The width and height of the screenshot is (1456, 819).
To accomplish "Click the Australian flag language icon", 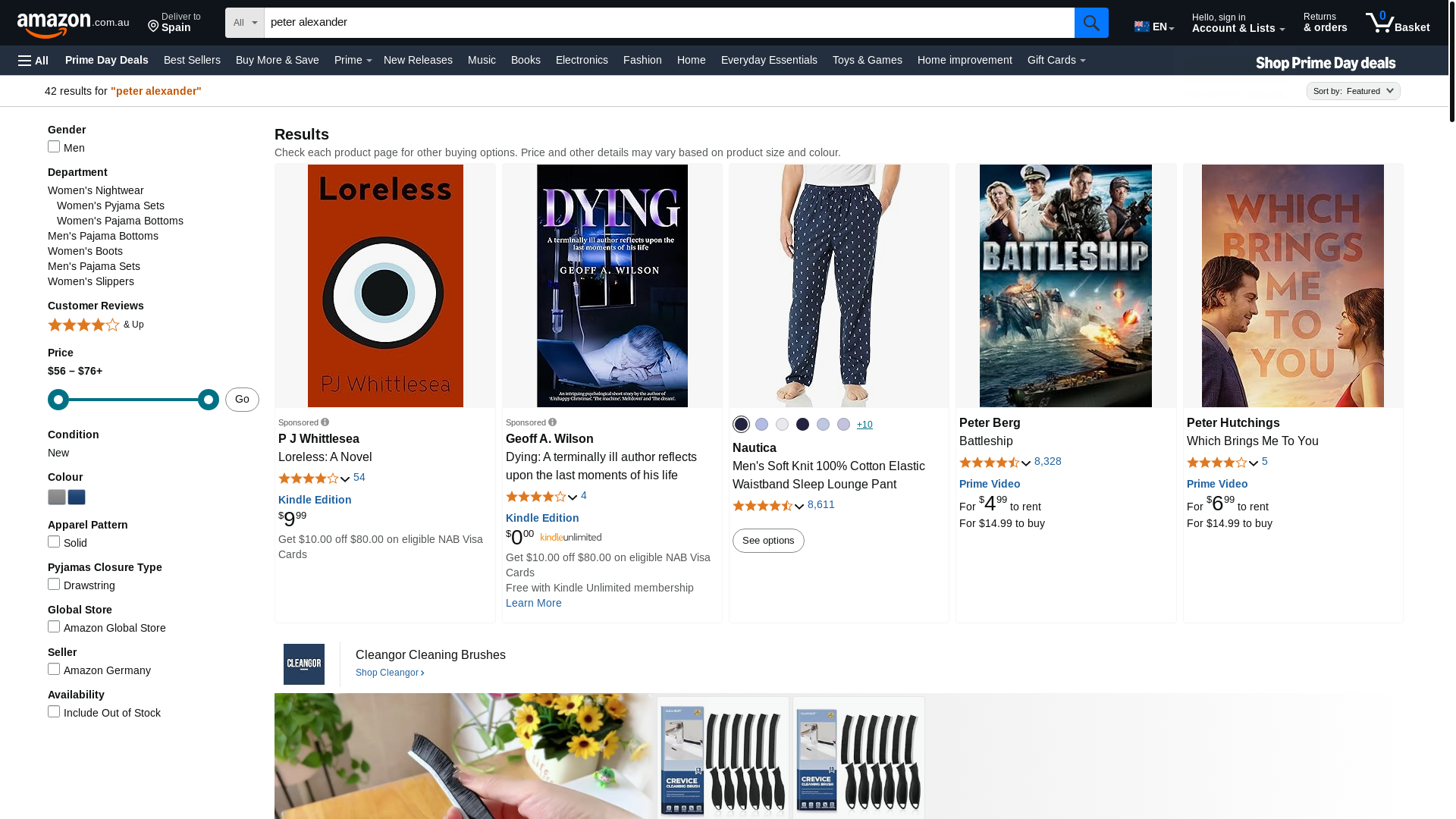I will [1141, 27].
